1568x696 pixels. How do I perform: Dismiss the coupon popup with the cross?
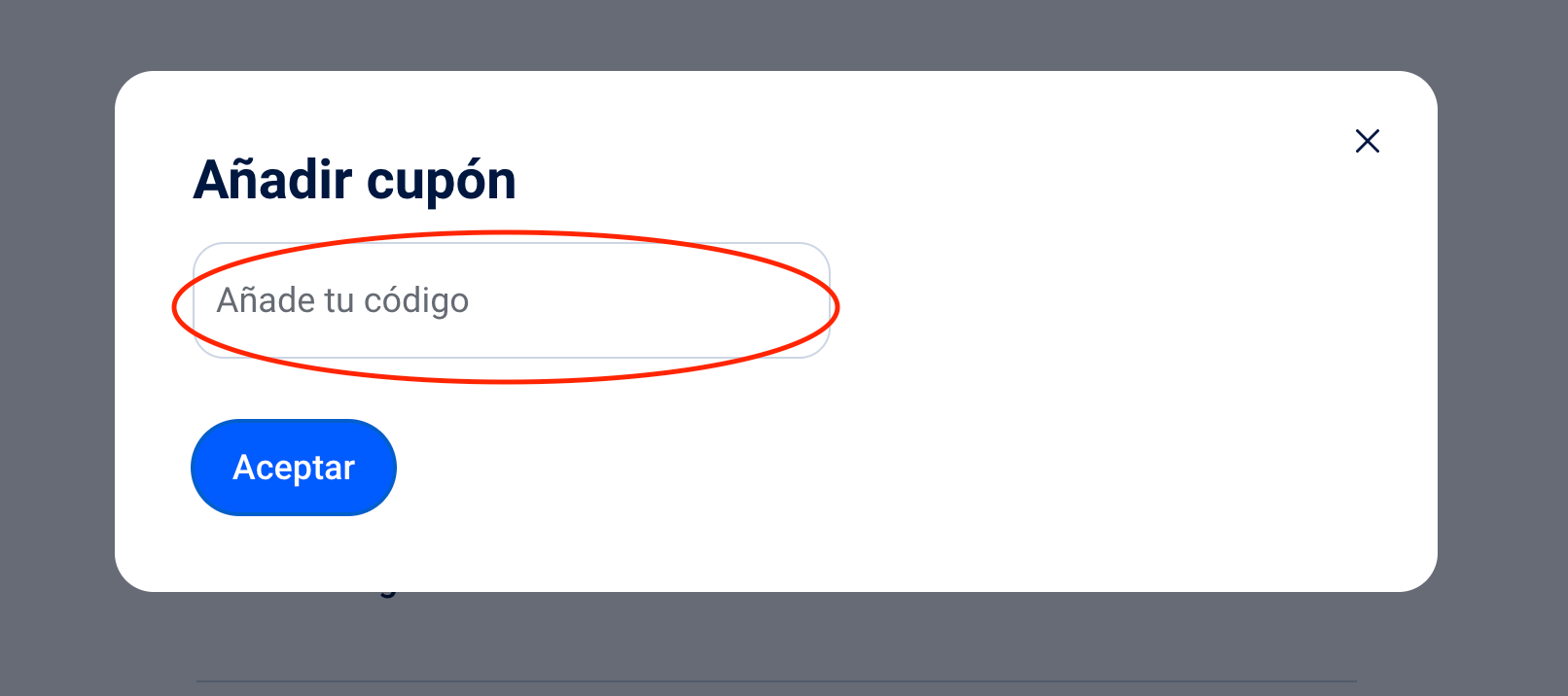[x=1367, y=141]
